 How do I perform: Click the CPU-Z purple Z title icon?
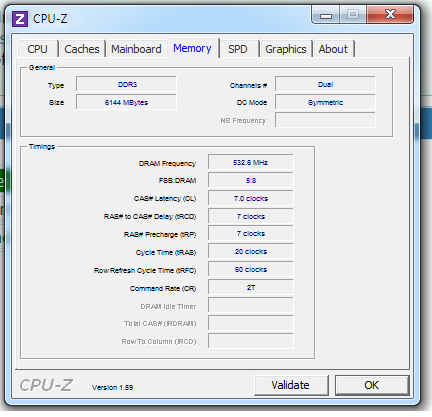[20, 19]
